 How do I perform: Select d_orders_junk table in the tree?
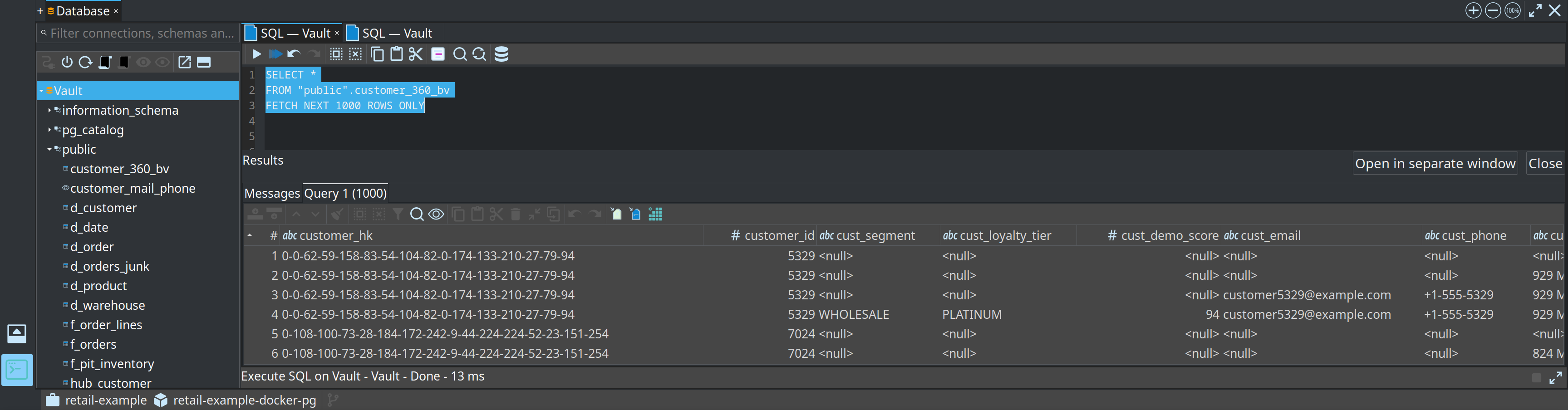click(109, 266)
